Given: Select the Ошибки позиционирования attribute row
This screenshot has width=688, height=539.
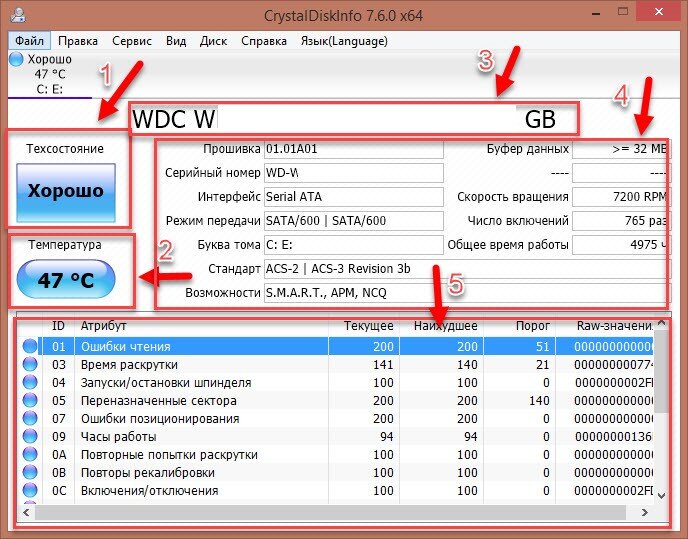Looking at the screenshot, I should click(336, 418).
